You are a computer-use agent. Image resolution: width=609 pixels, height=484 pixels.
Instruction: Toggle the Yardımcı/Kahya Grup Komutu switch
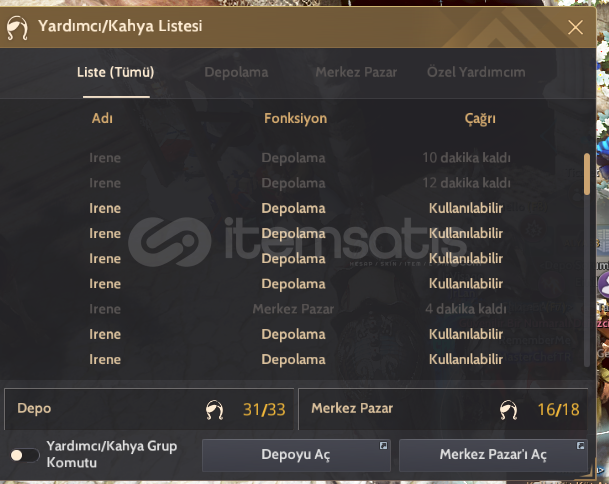point(24,455)
